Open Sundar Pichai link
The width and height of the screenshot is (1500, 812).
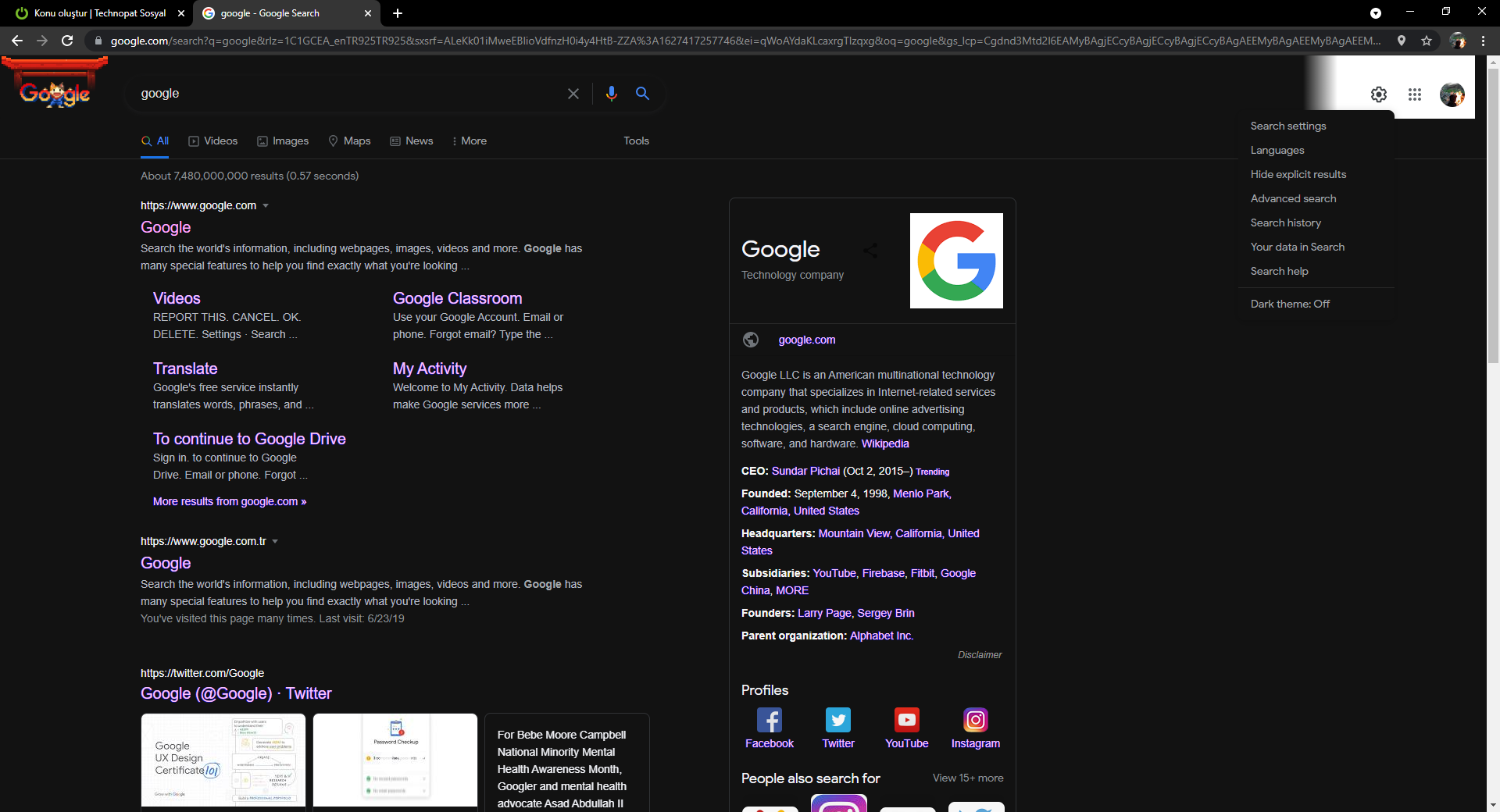pyautogui.click(x=805, y=471)
